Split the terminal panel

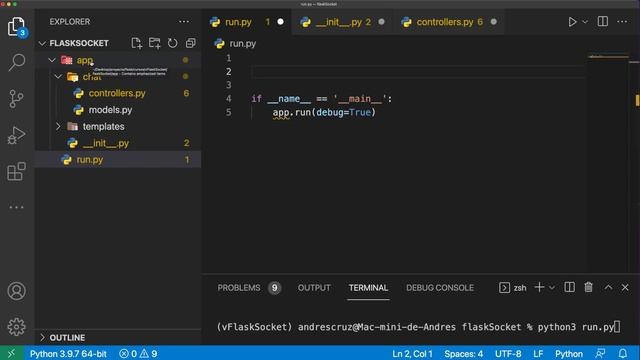point(569,287)
